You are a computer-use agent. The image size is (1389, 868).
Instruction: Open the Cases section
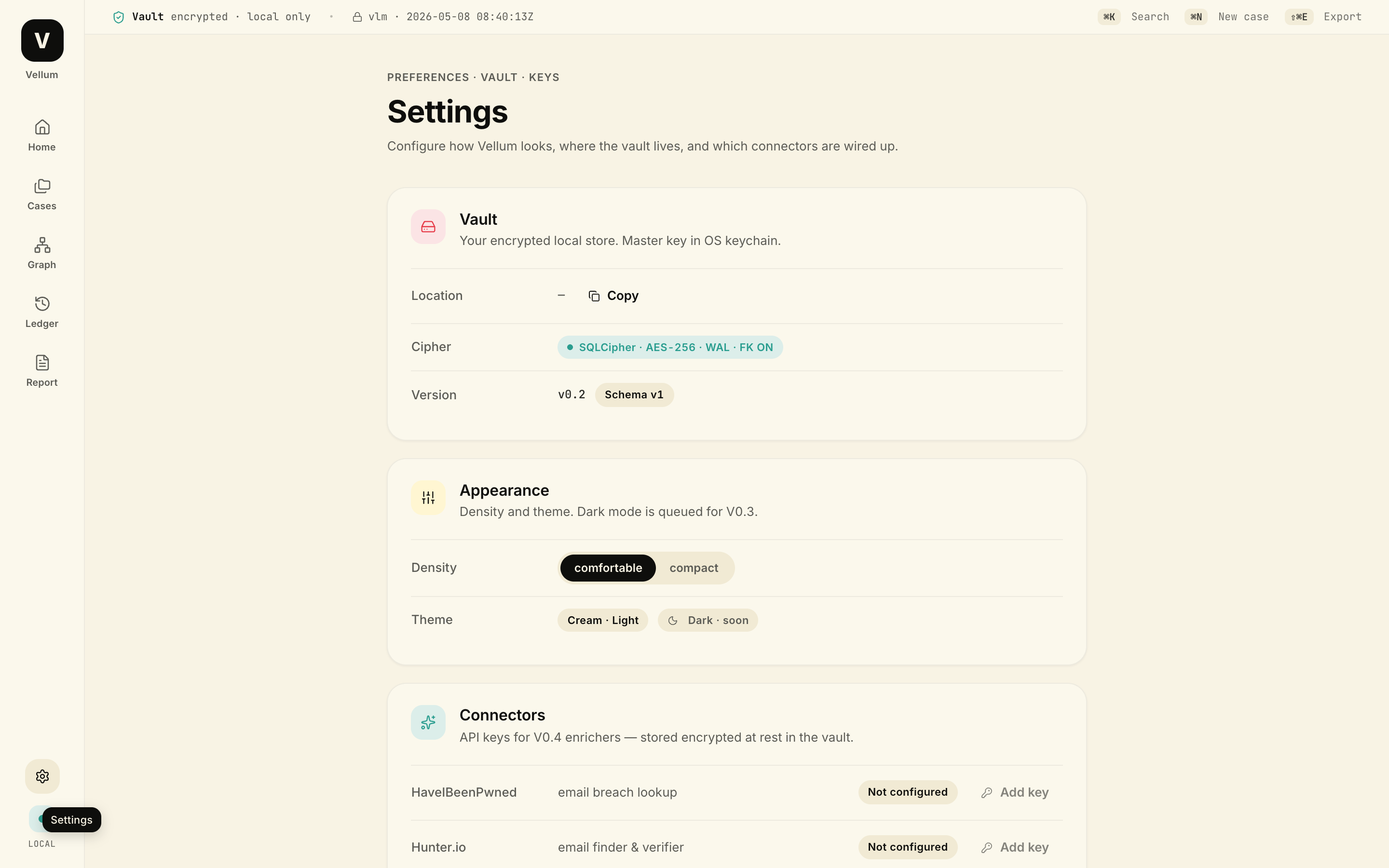42,194
